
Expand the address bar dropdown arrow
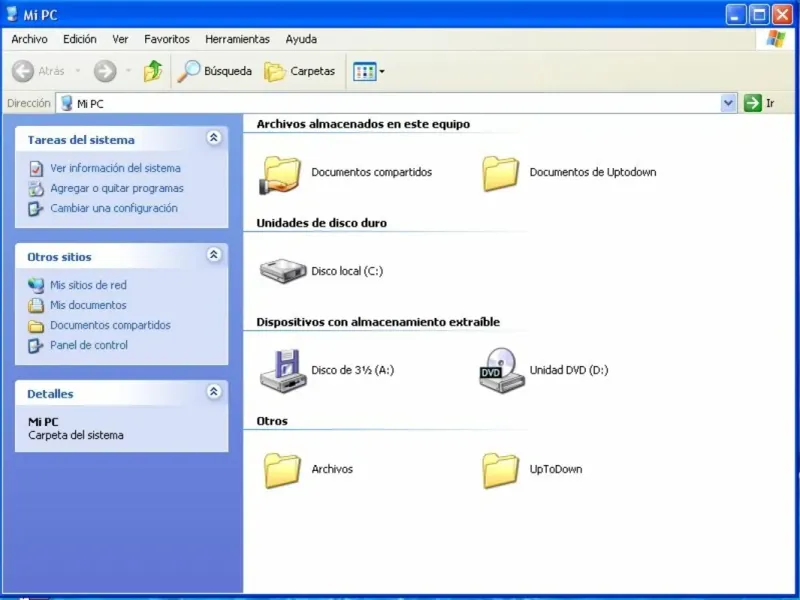click(729, 104)
